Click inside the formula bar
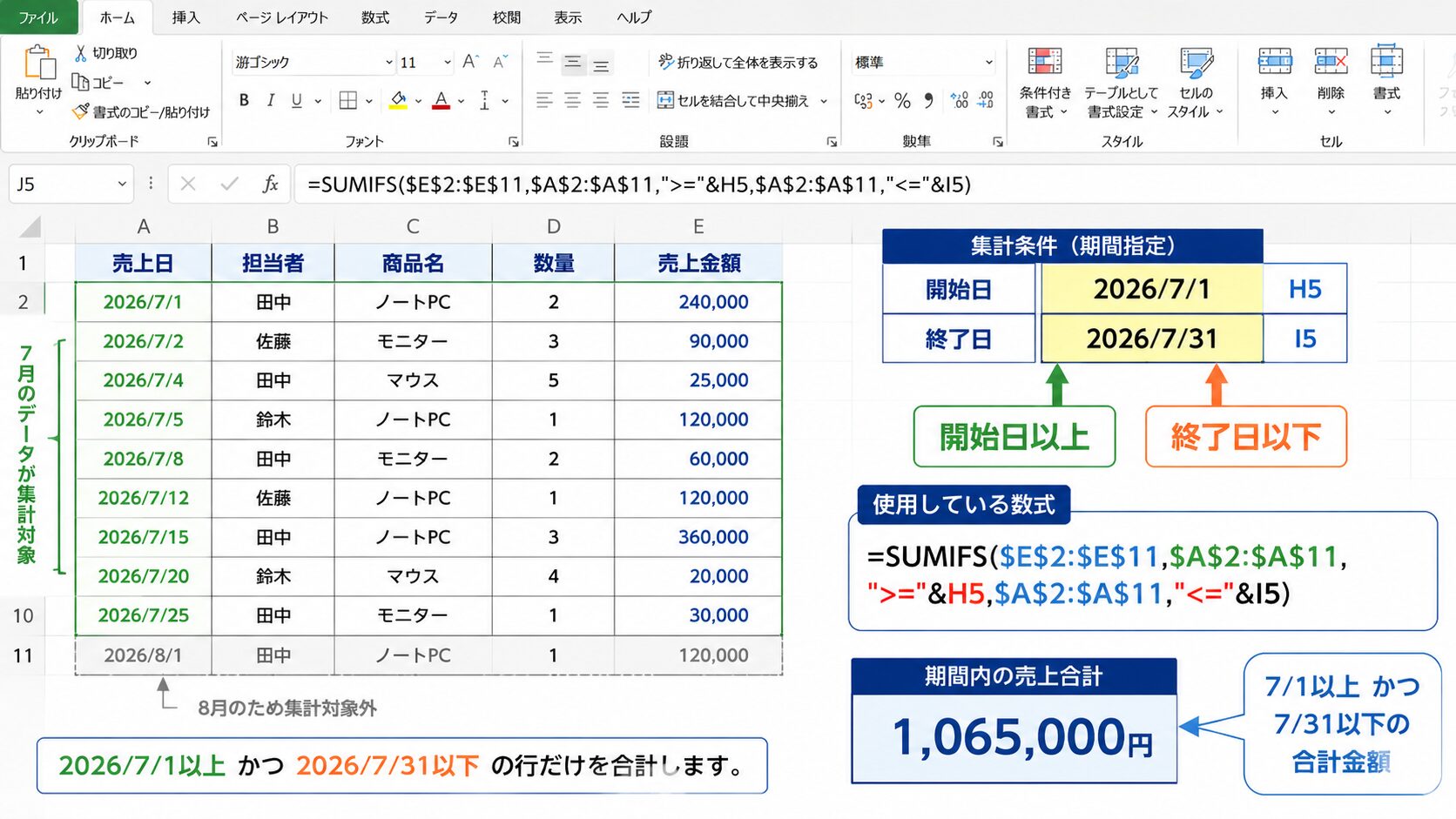 875,184
